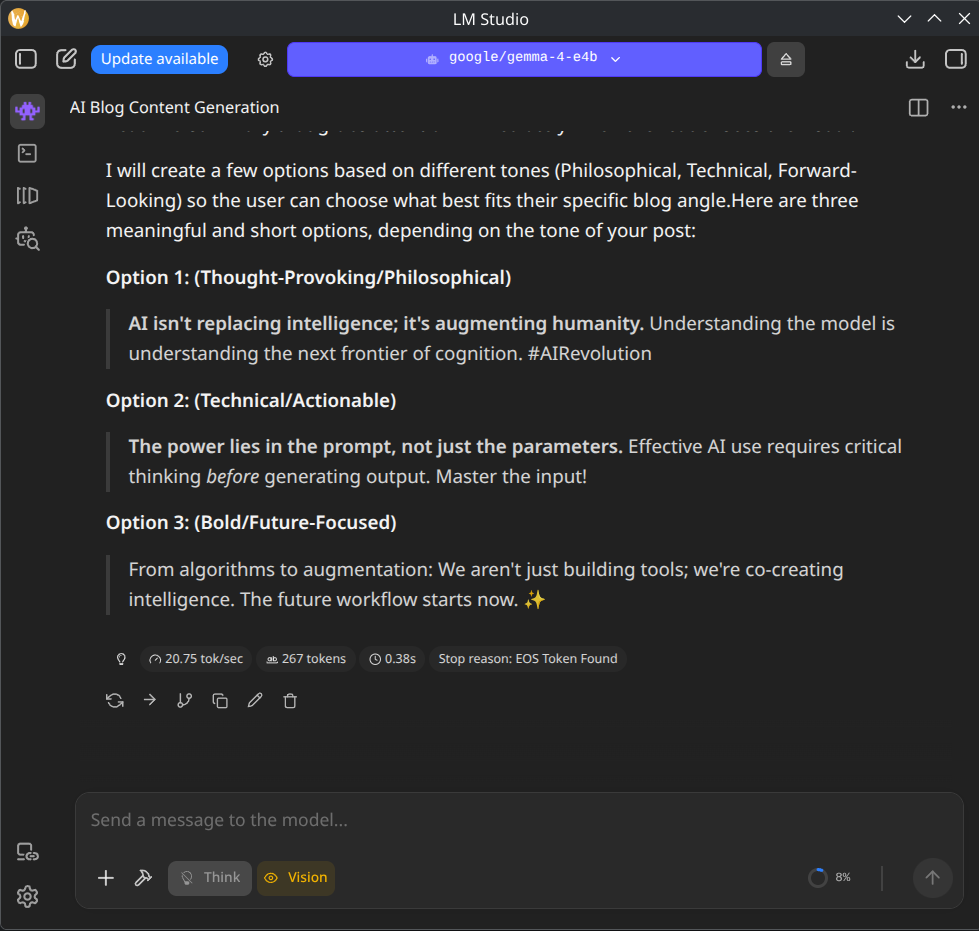Click the app logo in title bar
This screenshot has width=979, height=931.
19,19
